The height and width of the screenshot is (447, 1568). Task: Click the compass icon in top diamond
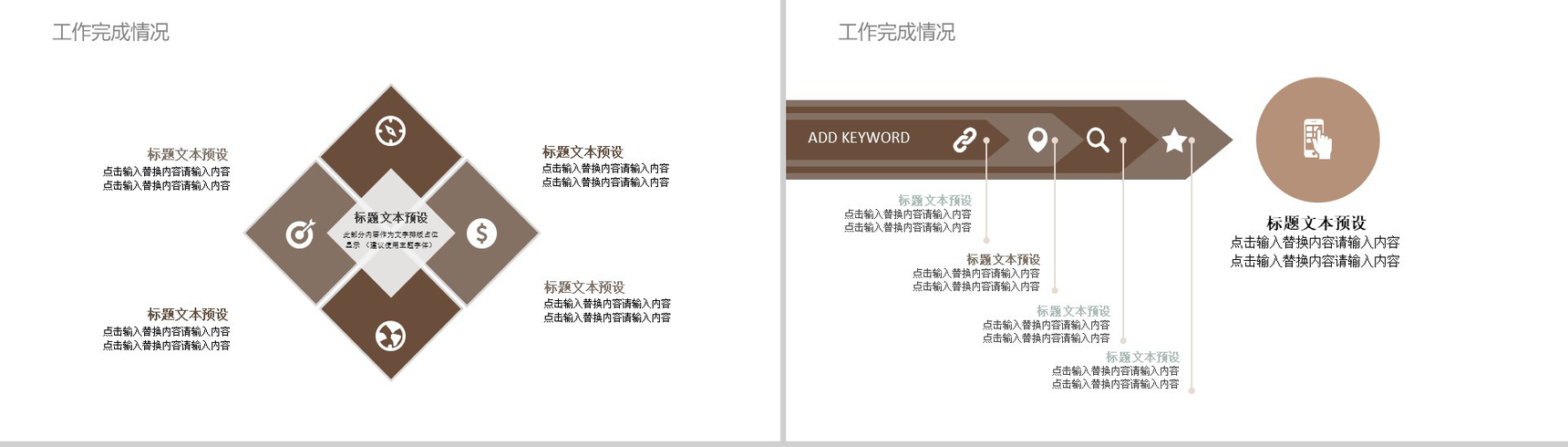point(391,131)
